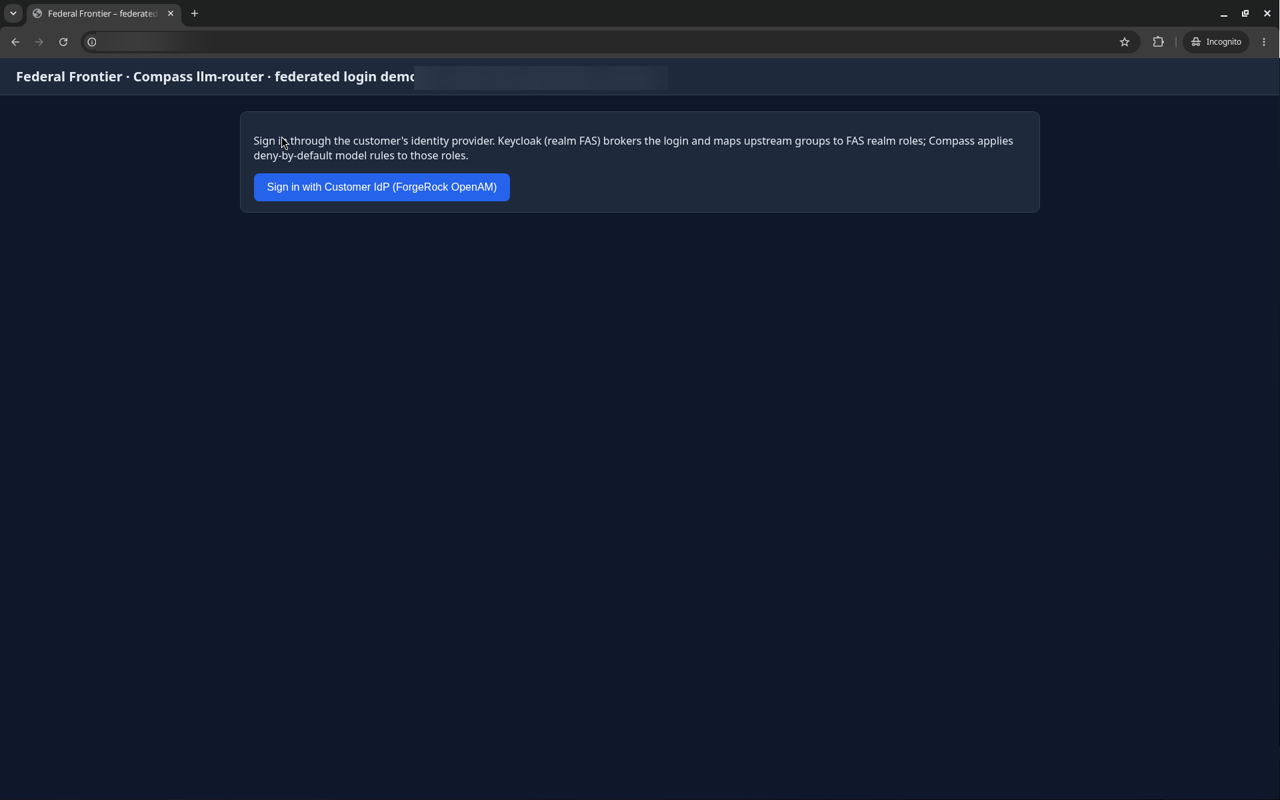This screenshot has height=800, width=1280.
Task: Open the Extensions puzzle icon
Action: point(1158,42)
